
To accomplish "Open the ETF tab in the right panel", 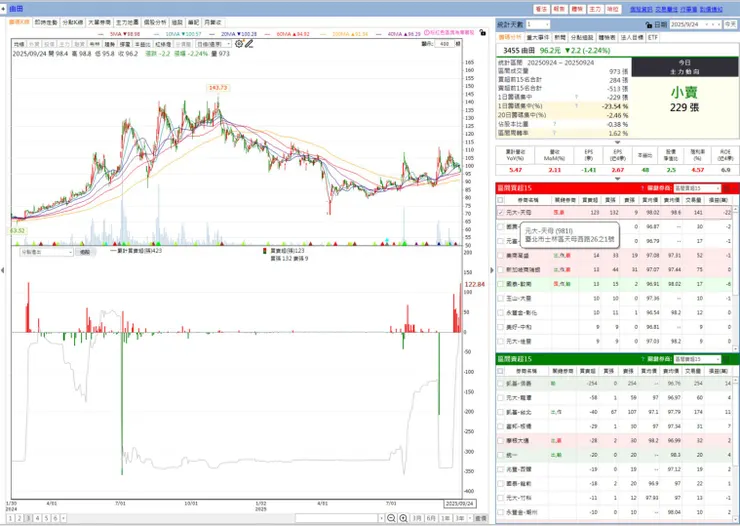I will tap(652, 37).
